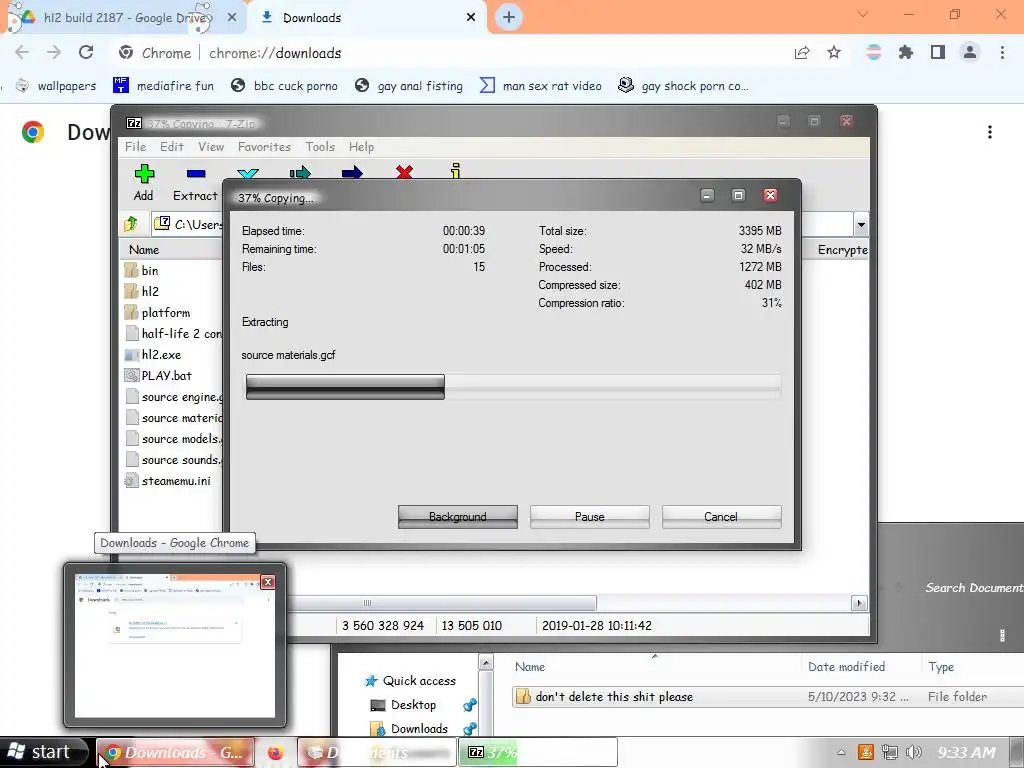The width and height of the screenshot is (1024, 768).
Task: Select source models file in 7-Zip list
Action: pyautogui.click(x=174, y=439)
